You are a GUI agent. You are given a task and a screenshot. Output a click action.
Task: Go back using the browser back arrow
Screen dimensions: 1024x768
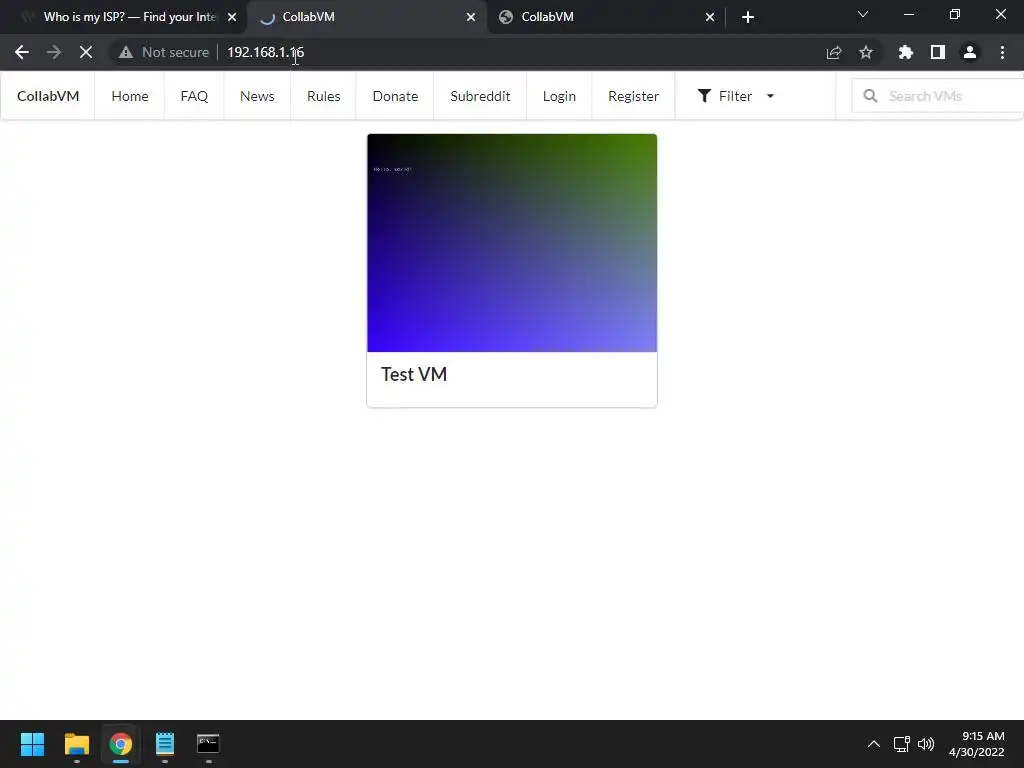[x=22, y=52]
